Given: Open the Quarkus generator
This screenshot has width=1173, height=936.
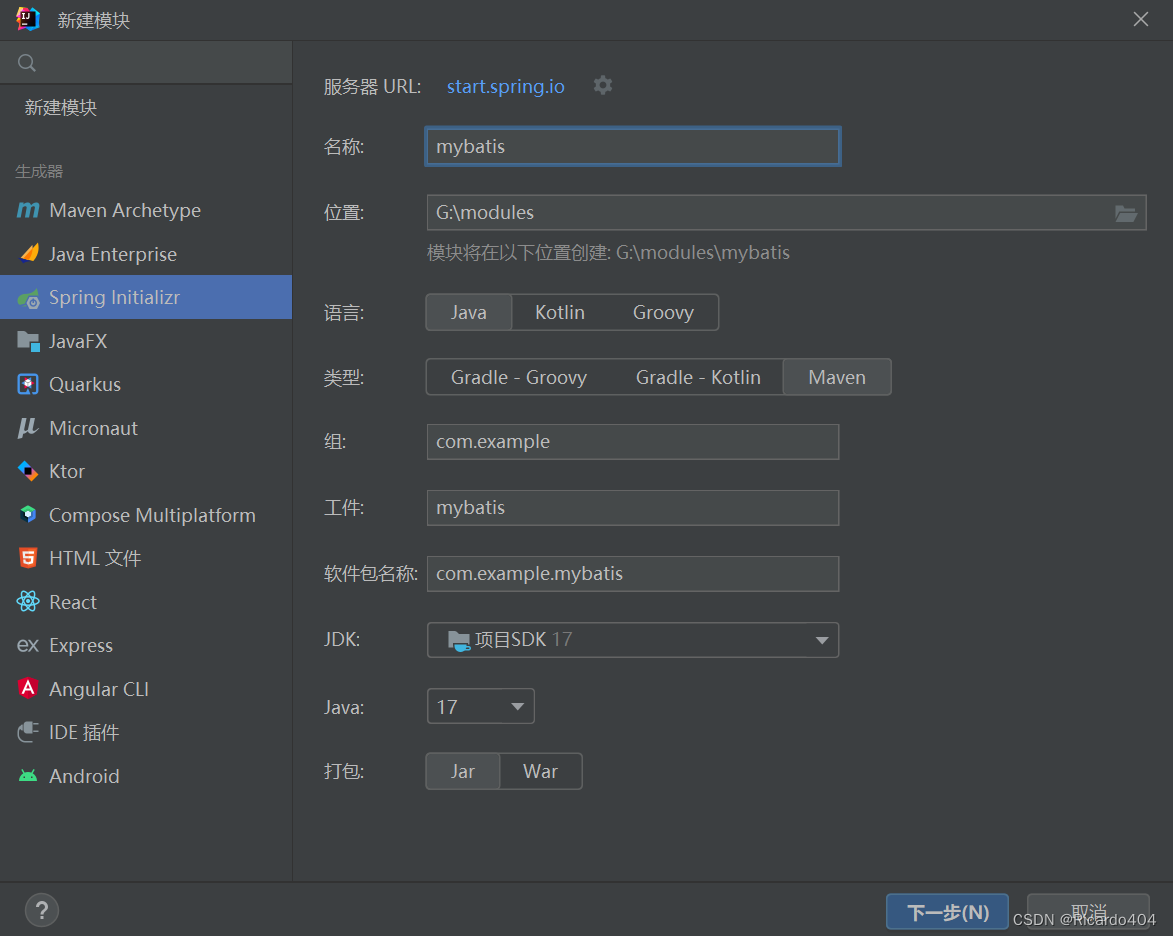Looking at the screenshot, I should pyautogui.click(x=29, y=384).
